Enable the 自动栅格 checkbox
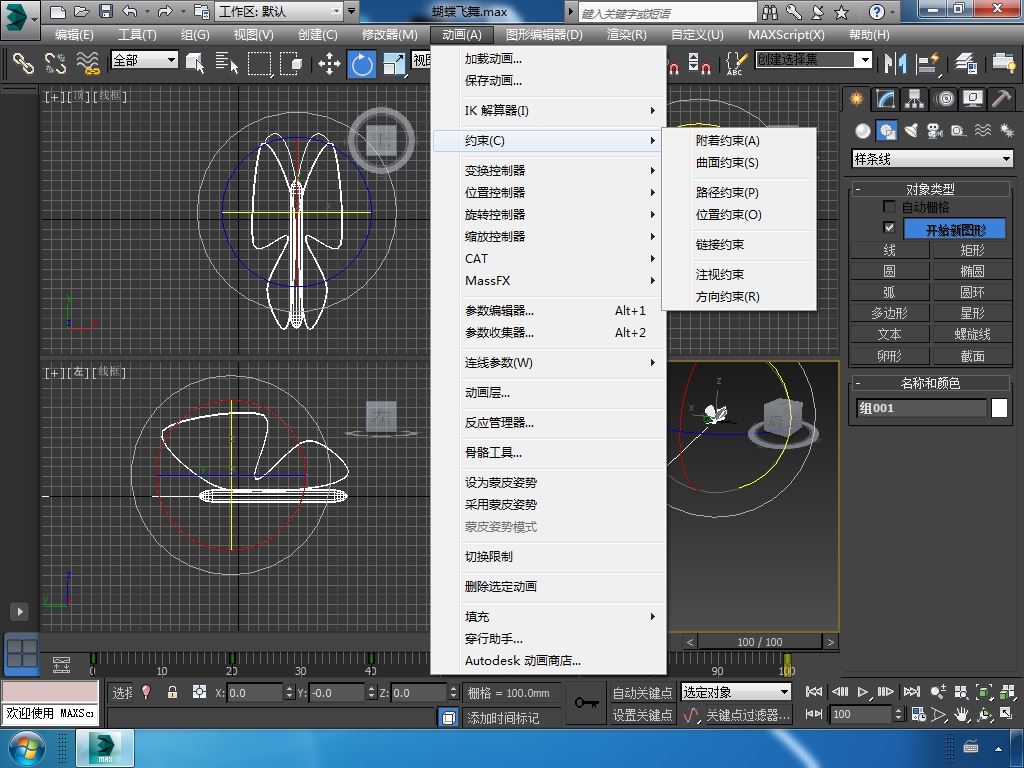 (889, 207)
